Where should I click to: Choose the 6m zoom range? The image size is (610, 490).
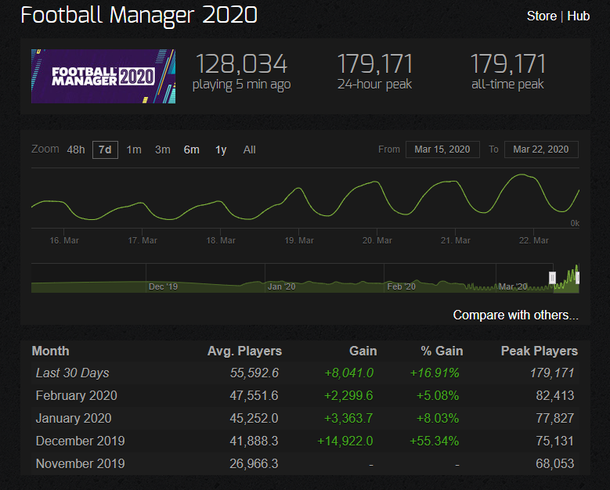point(191,150)
